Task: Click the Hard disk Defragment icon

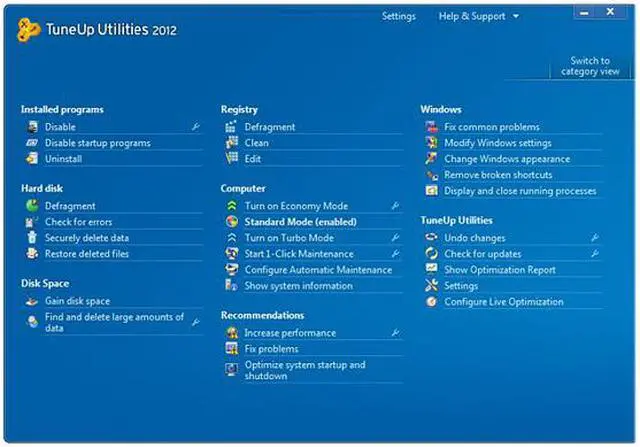Action: tap(32, 205)
